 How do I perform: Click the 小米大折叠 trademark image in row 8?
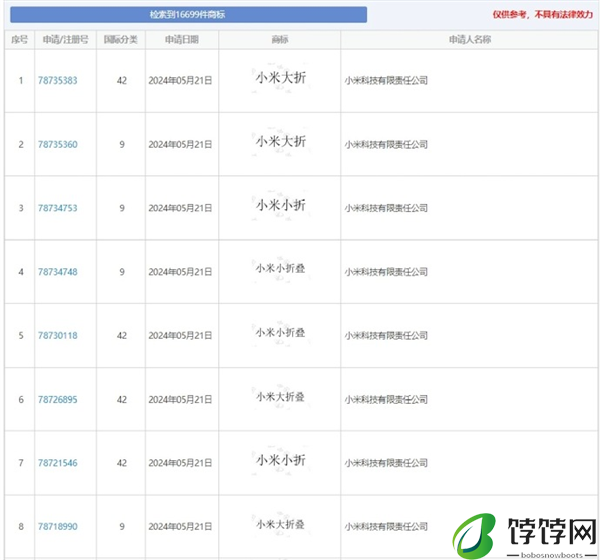(x=280, y=524)
